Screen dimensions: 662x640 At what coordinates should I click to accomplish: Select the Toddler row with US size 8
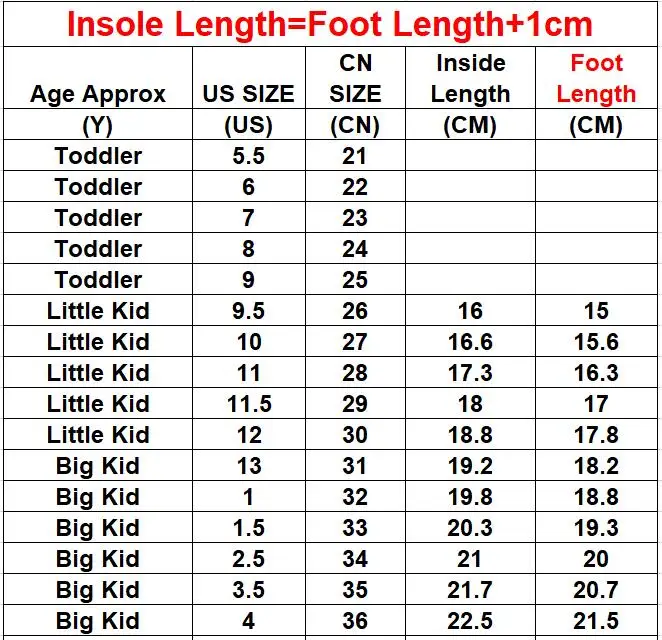(x=330, y=249)
